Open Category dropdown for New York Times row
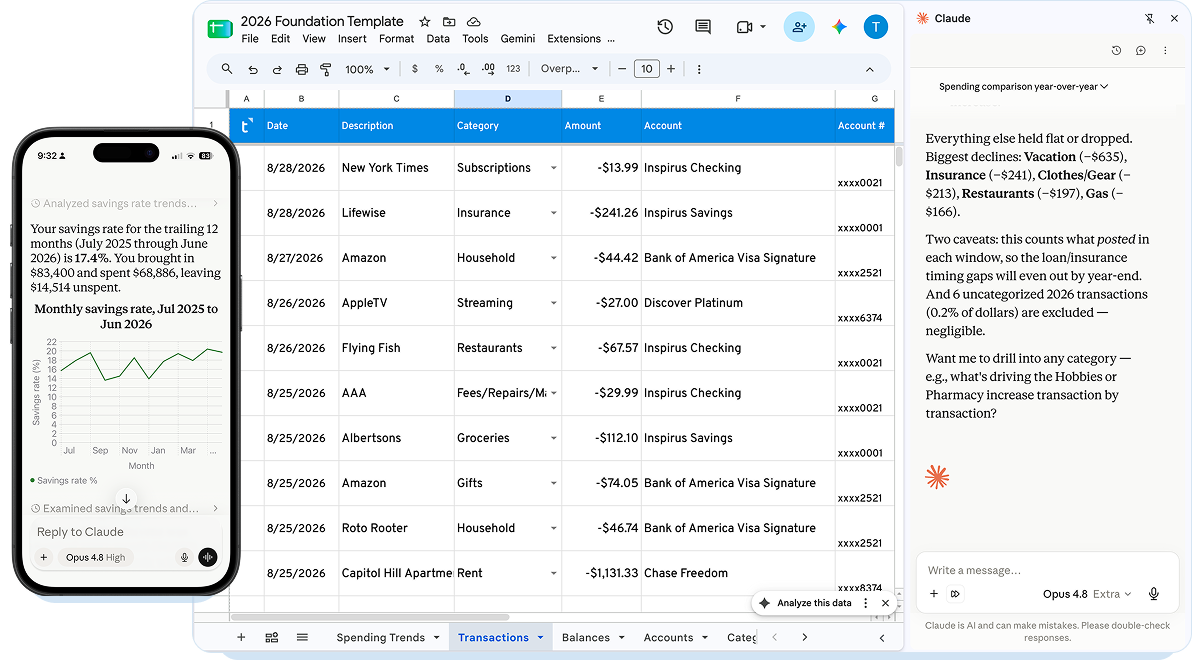This screenshot has width=1192, height=660. 553,168
